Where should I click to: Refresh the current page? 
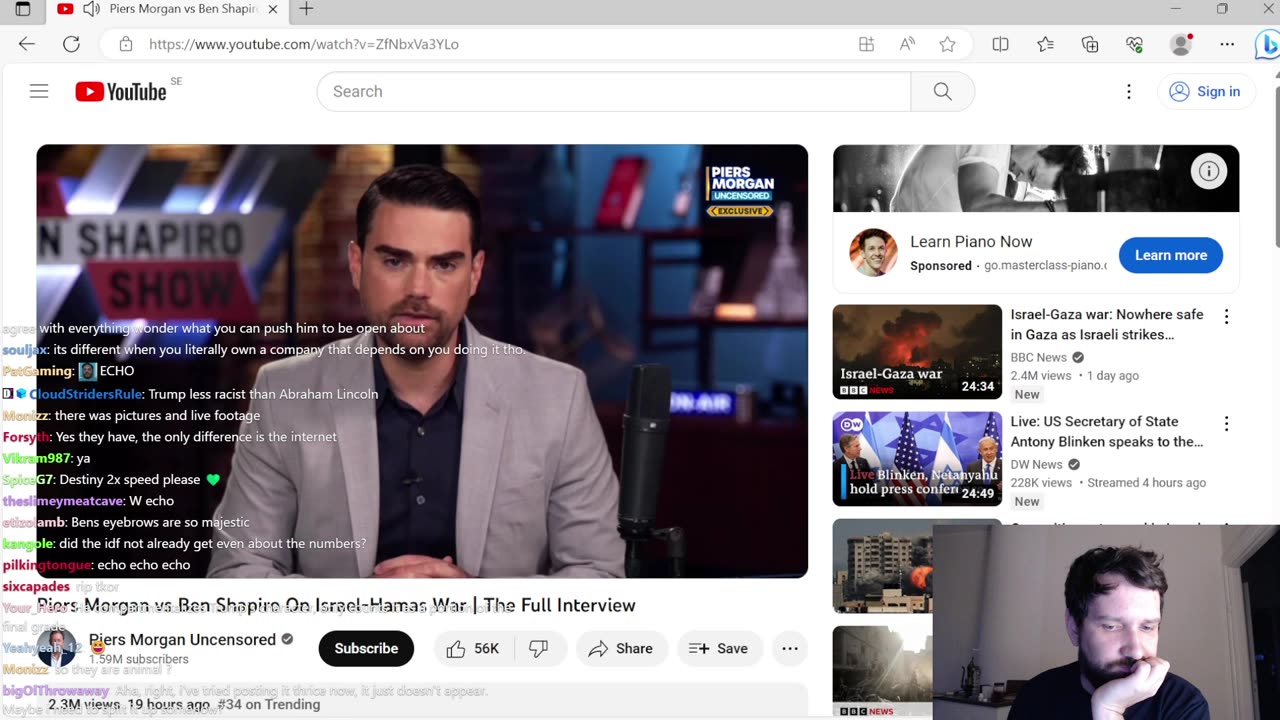[71, 44]
